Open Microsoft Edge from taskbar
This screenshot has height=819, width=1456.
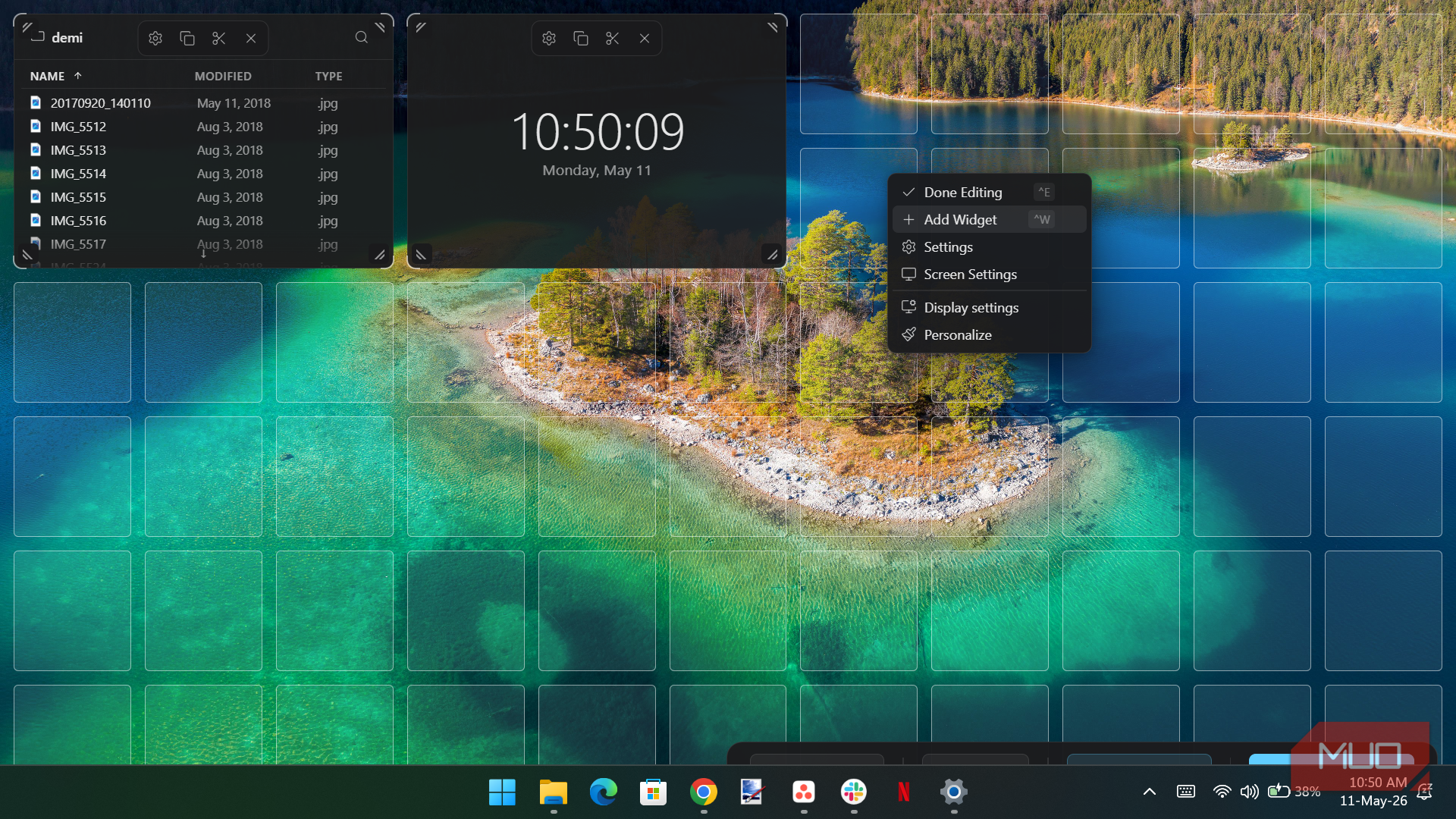pyautogui.click(x=604, y=792)
